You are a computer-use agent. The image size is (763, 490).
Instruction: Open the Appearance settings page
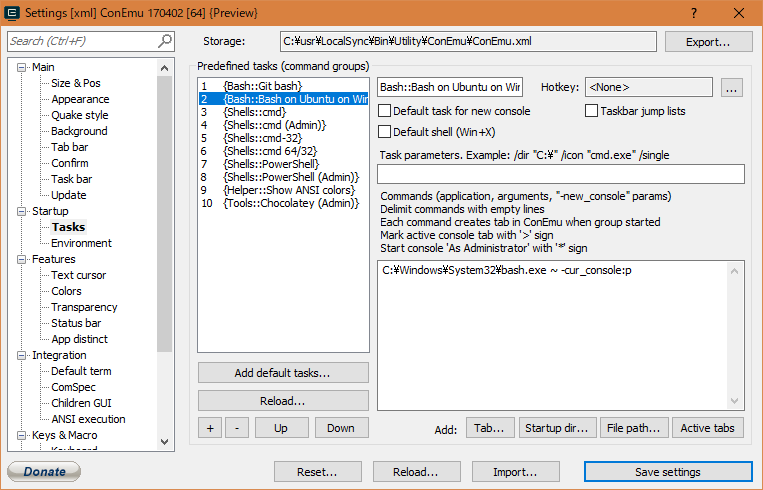[80, 99]
